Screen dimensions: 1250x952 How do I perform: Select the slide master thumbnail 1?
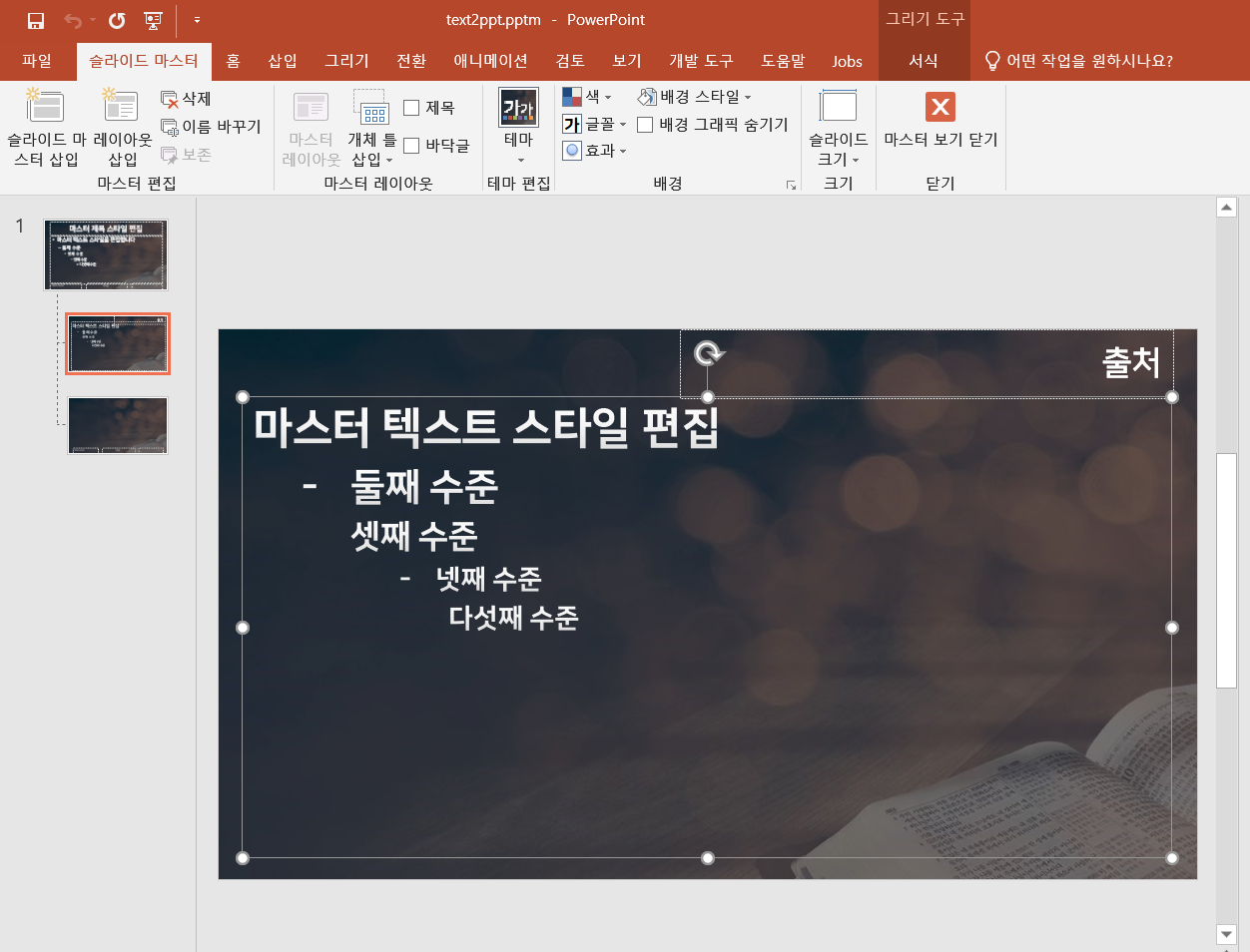pos(106,255)
